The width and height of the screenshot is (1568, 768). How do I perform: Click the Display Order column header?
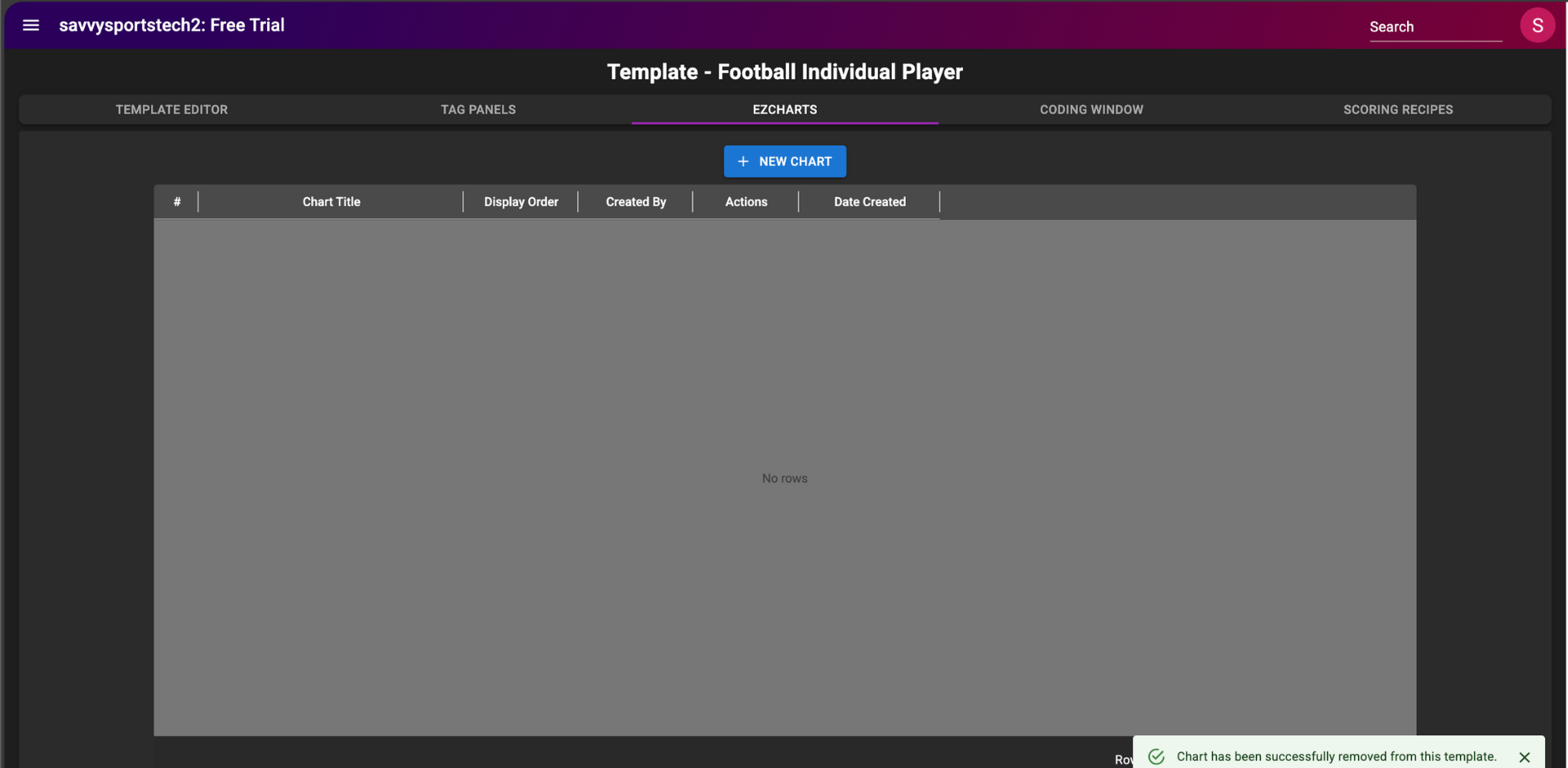pyautogui.click(x=521, y=202)
